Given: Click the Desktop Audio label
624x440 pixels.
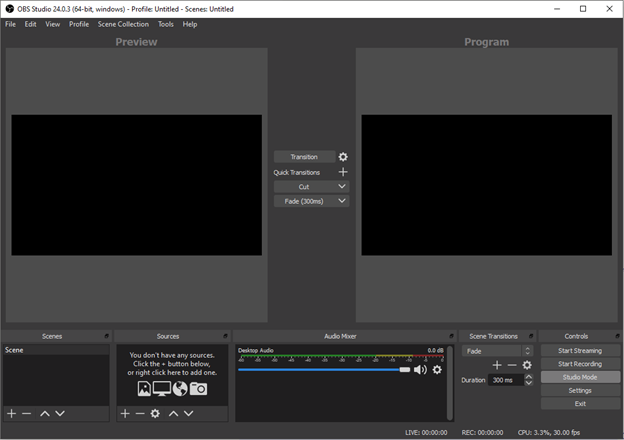Looking at the screenshot, I should [x=256, y=350].
